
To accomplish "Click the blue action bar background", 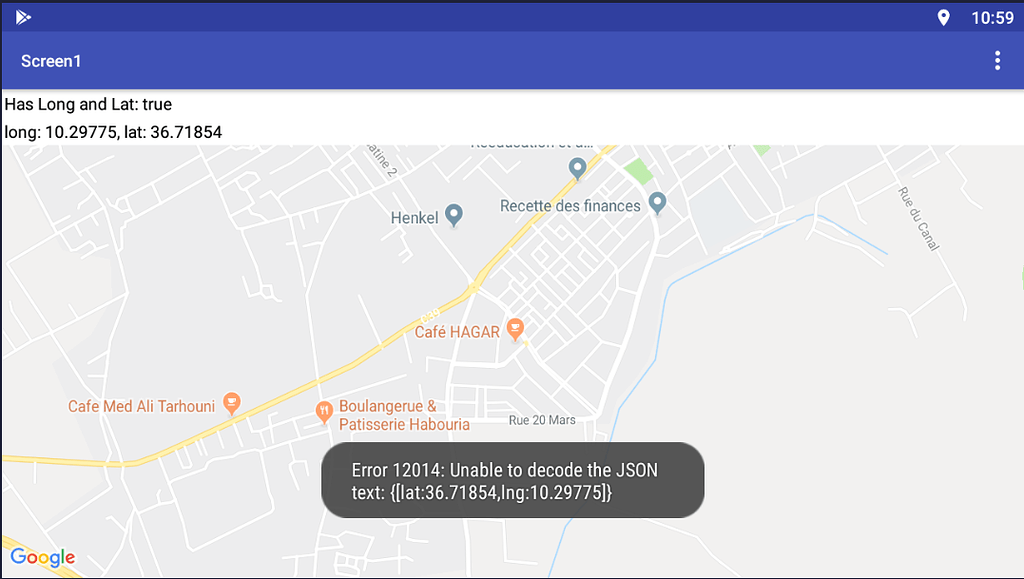I will (x=500, y=60).
